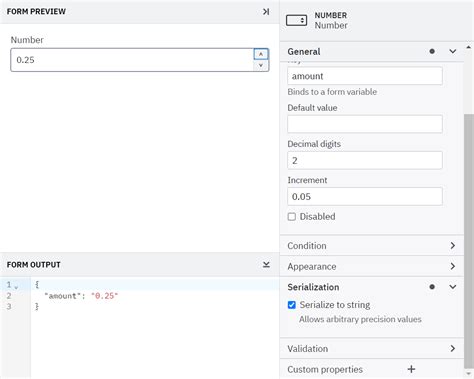The width and height of the screenshot is (474, 379).
Task: Open the Validation section
Action: tap(372, 349)
